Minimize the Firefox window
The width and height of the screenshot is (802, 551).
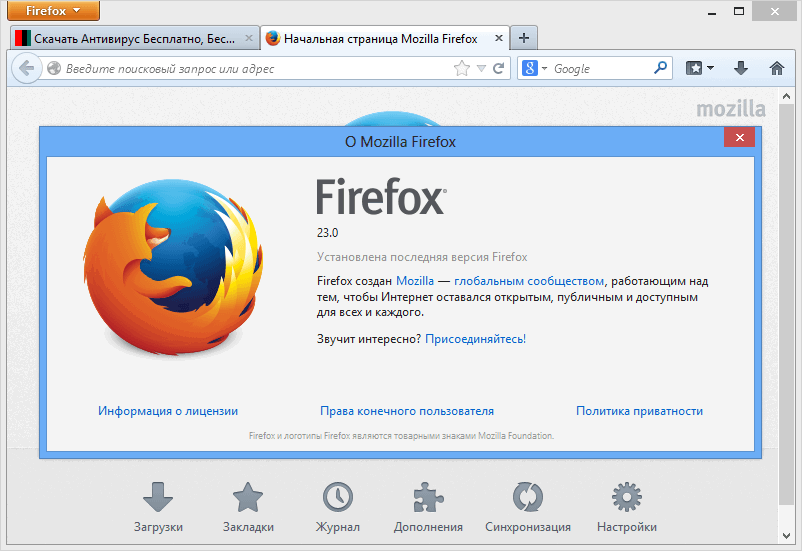click(x=711, y=11)
